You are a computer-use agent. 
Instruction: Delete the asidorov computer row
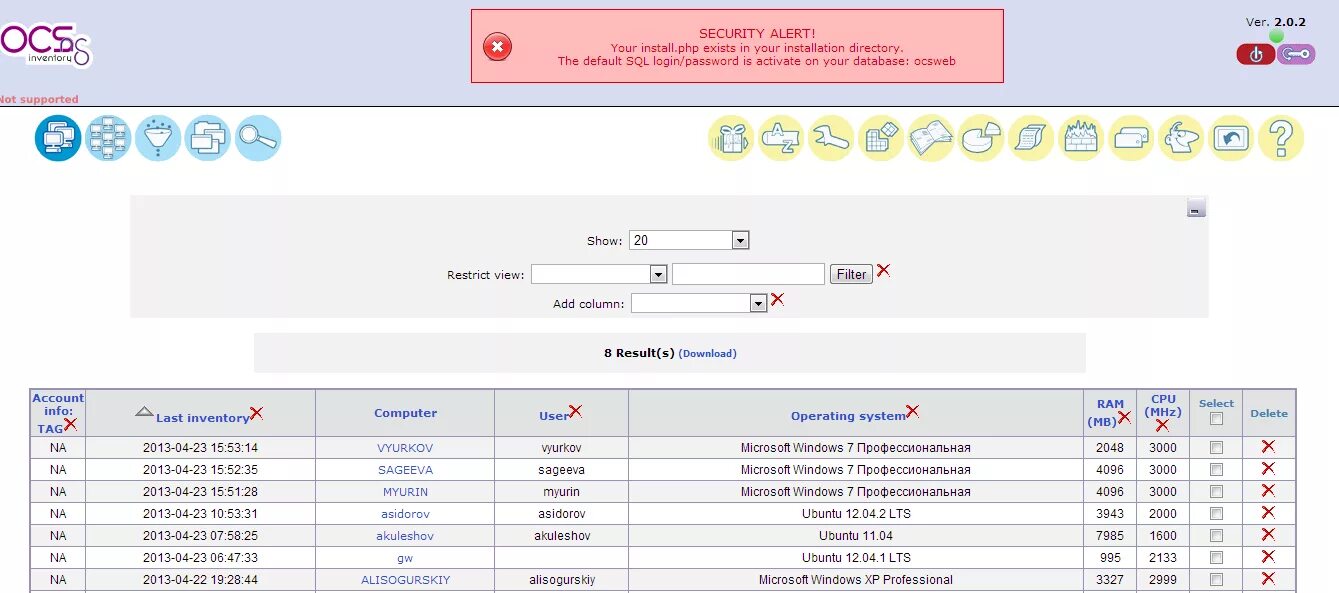(x=1268, y=512)
